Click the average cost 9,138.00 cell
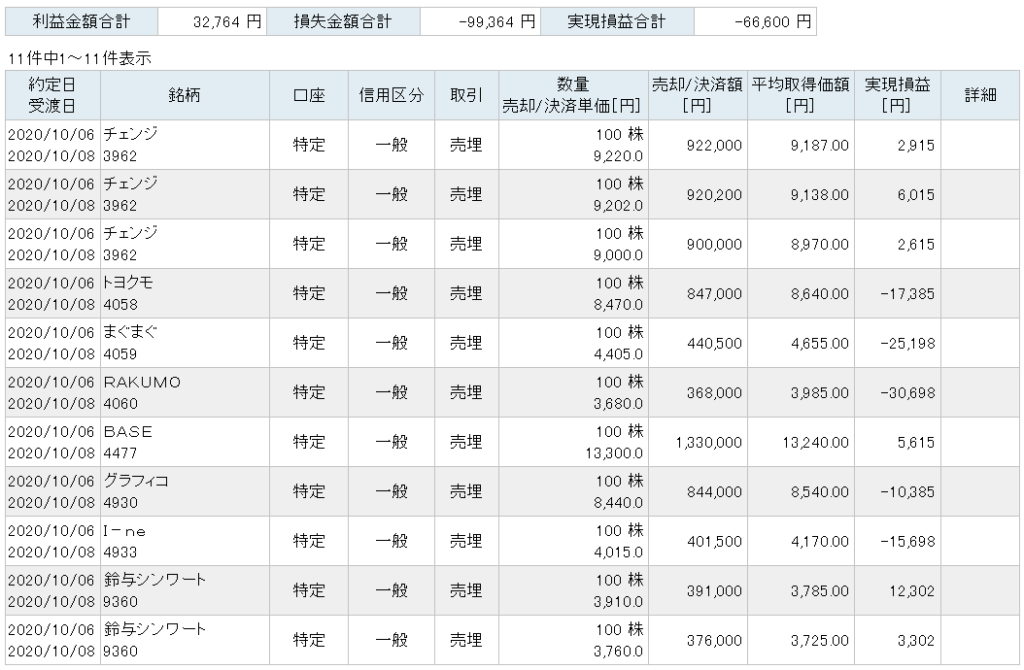Image resolution: width=1024 pixels, height=670 pixels. (801, 195)
